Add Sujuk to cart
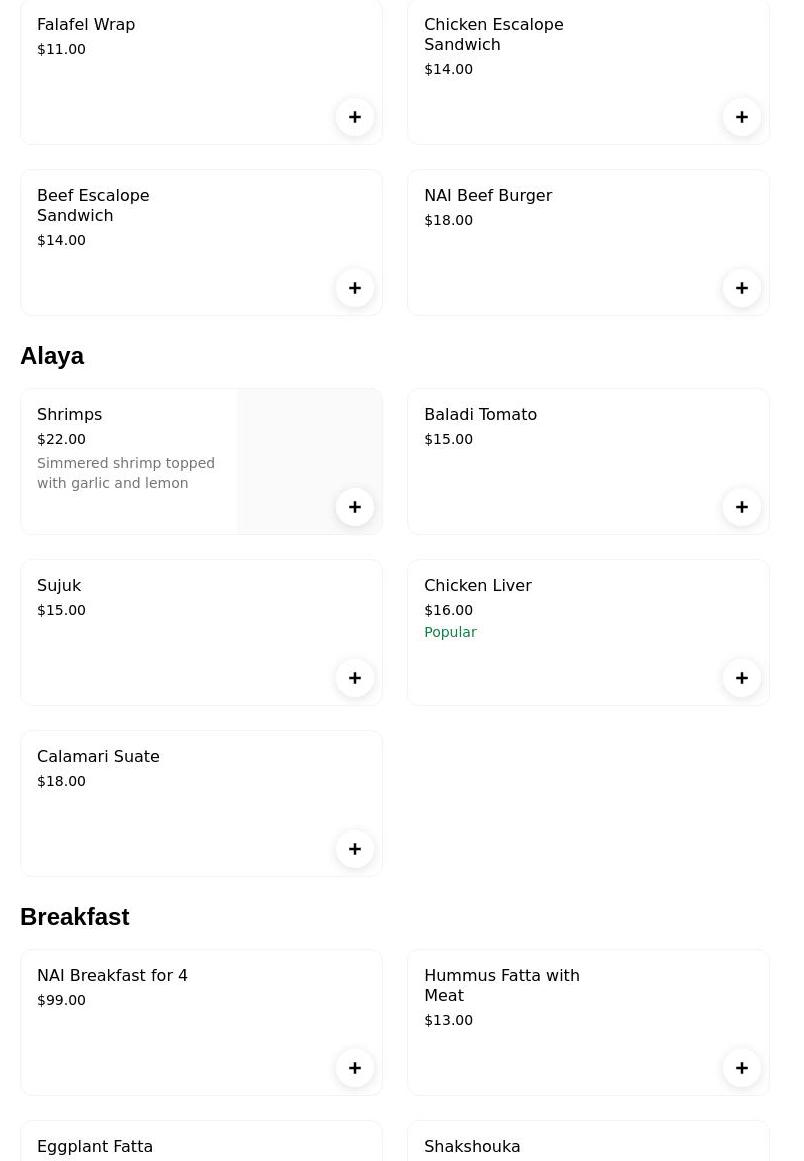 355,678
